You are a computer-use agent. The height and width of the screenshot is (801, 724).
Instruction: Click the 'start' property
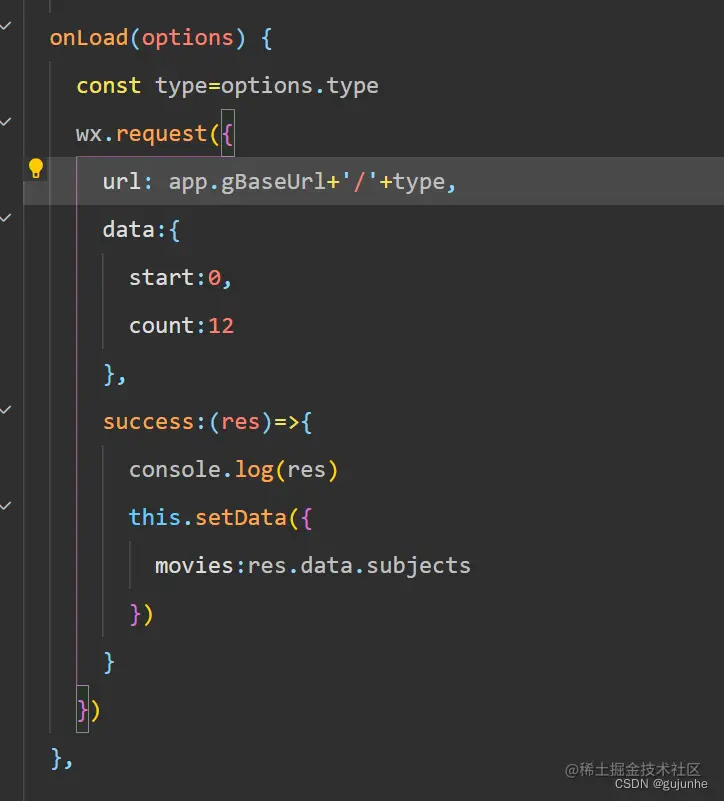pyautogui.click(x=161, y=278)
